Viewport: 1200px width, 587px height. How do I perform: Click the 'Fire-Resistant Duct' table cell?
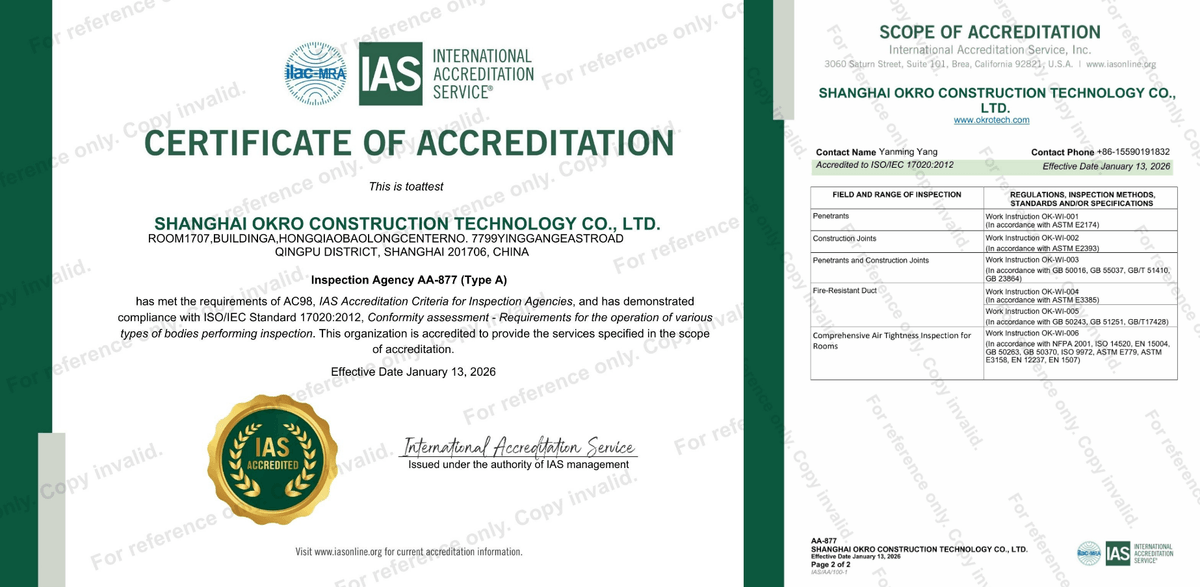[x=896, y=306]
